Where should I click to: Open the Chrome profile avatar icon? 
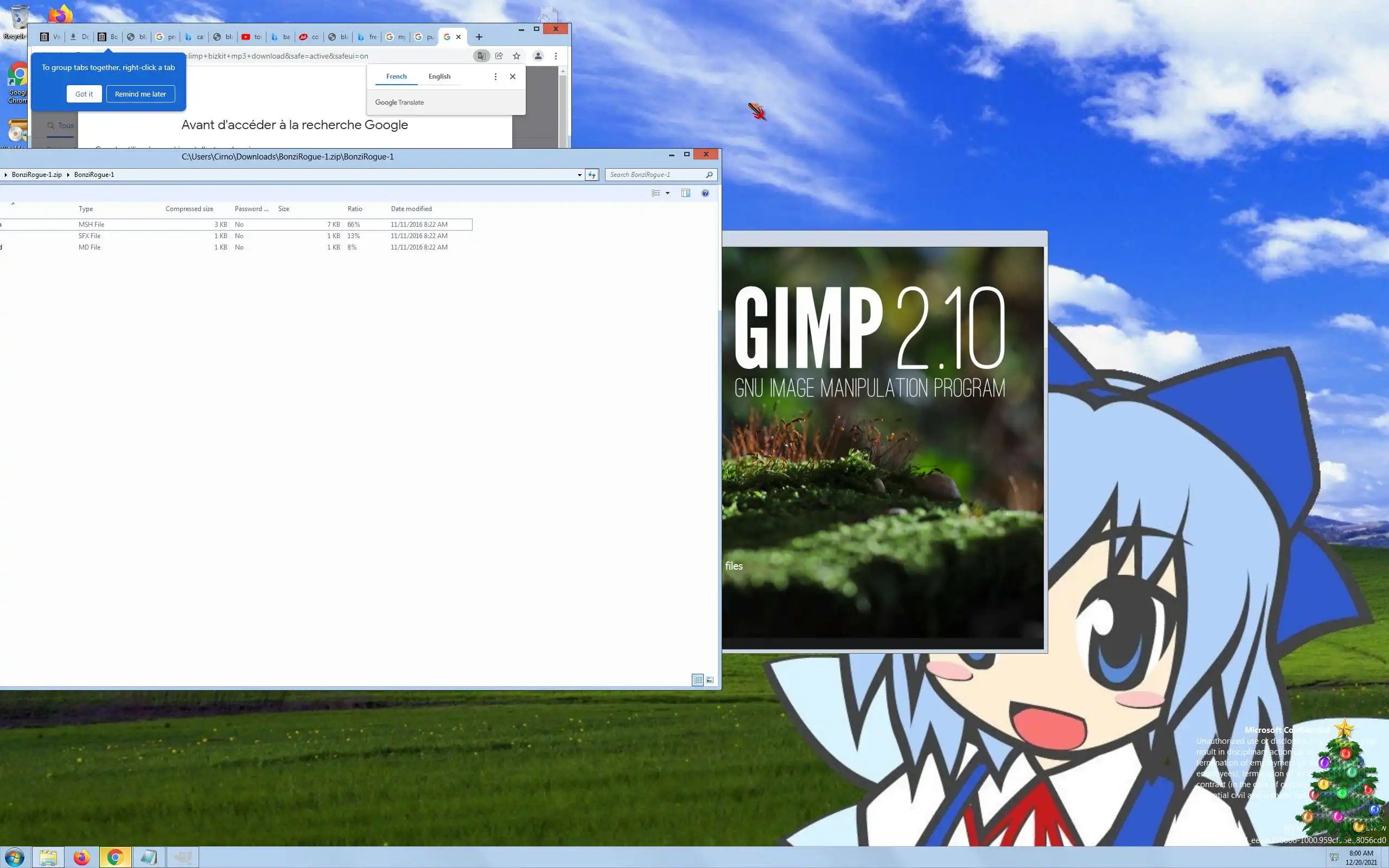pyautogui.click(x=538, y=56)
